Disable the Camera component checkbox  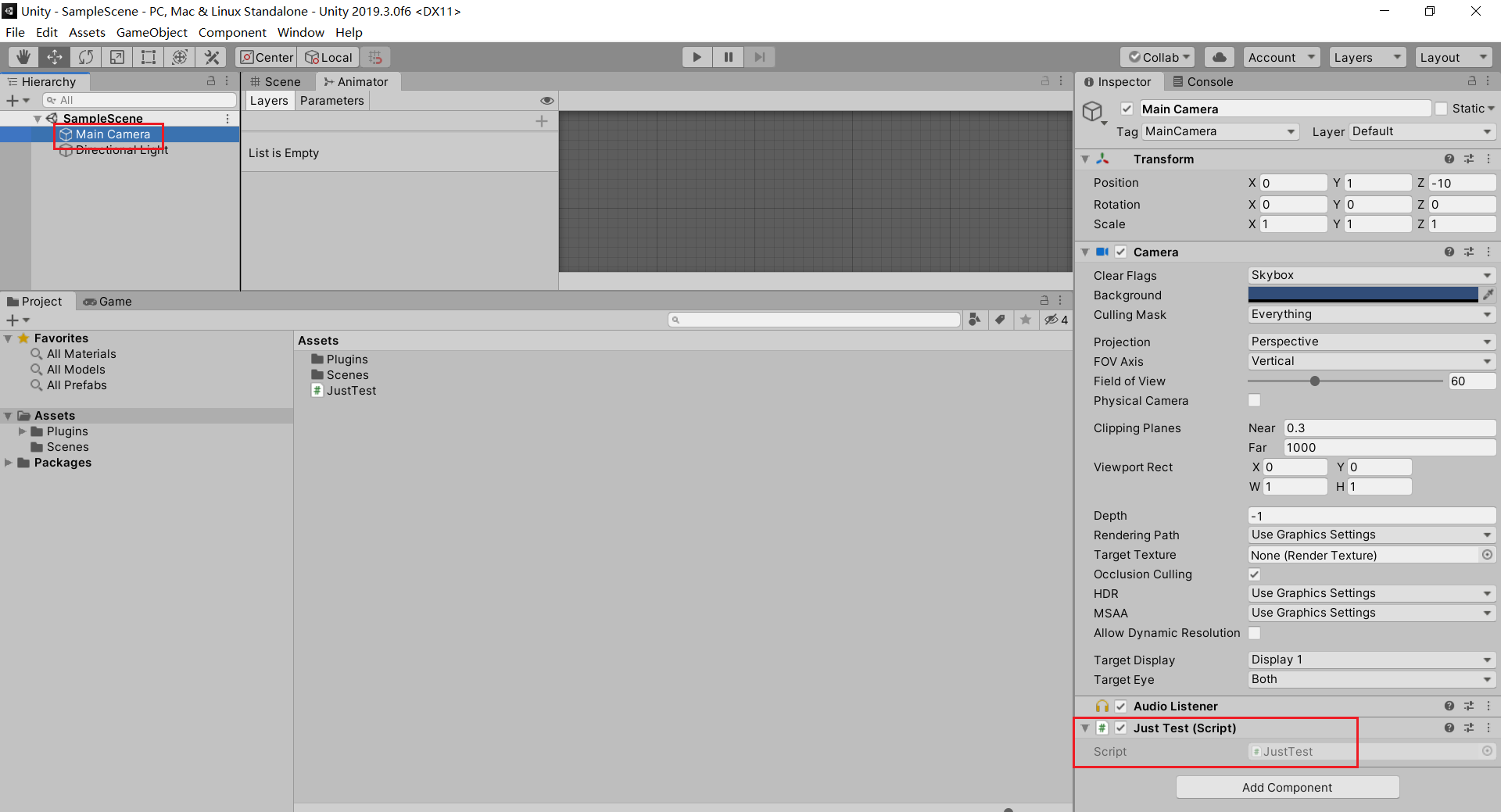[1120, 252]
